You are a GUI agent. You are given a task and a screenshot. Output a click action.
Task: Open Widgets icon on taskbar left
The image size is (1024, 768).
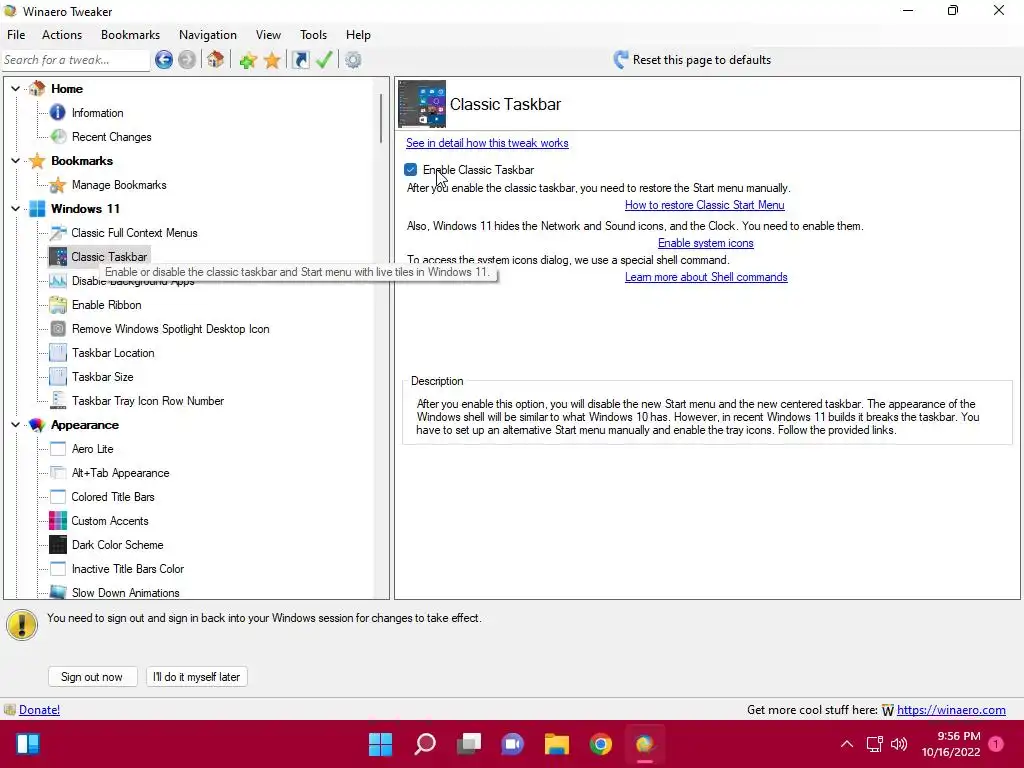pyautogui.click(x=28, y=744)
